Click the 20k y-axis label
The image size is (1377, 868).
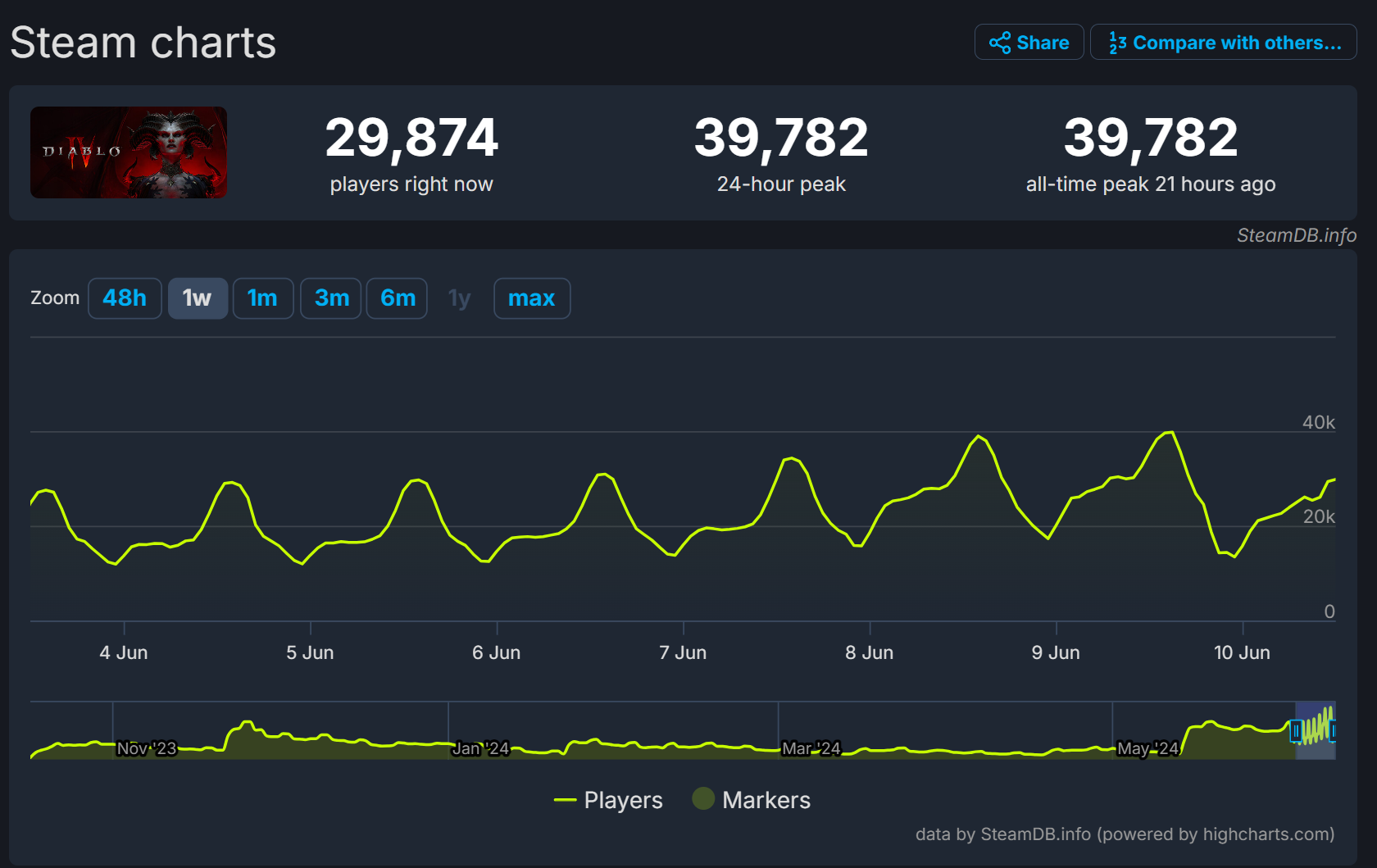(1319, 516)
